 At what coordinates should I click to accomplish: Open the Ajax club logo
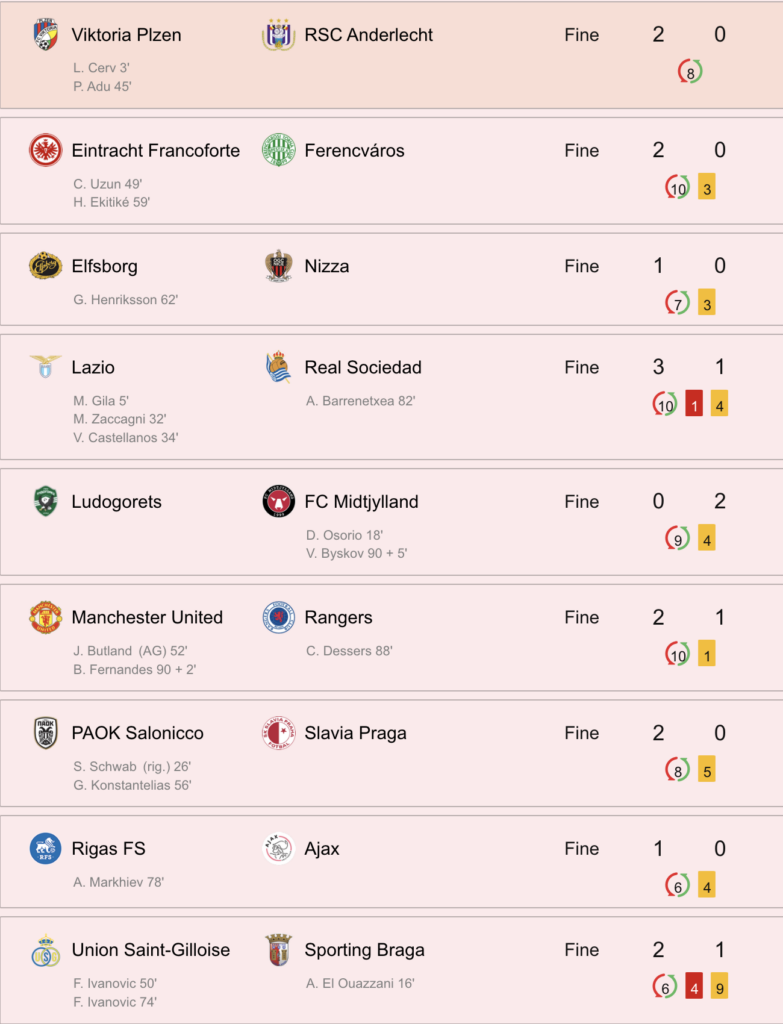[x=278, y=848]
